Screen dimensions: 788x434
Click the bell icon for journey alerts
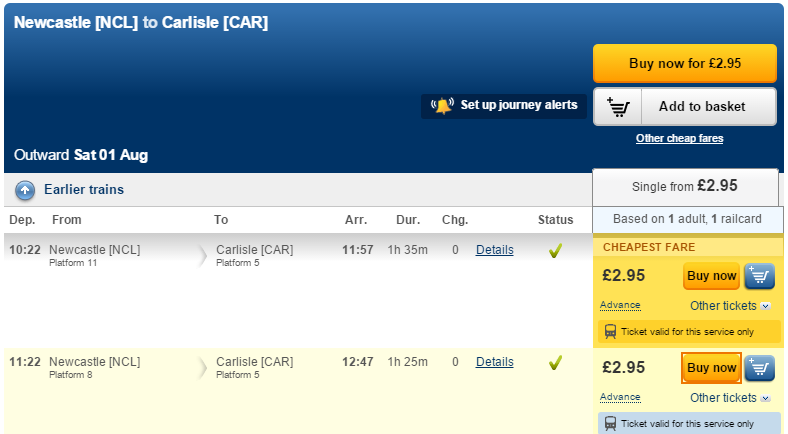[442, 106]
